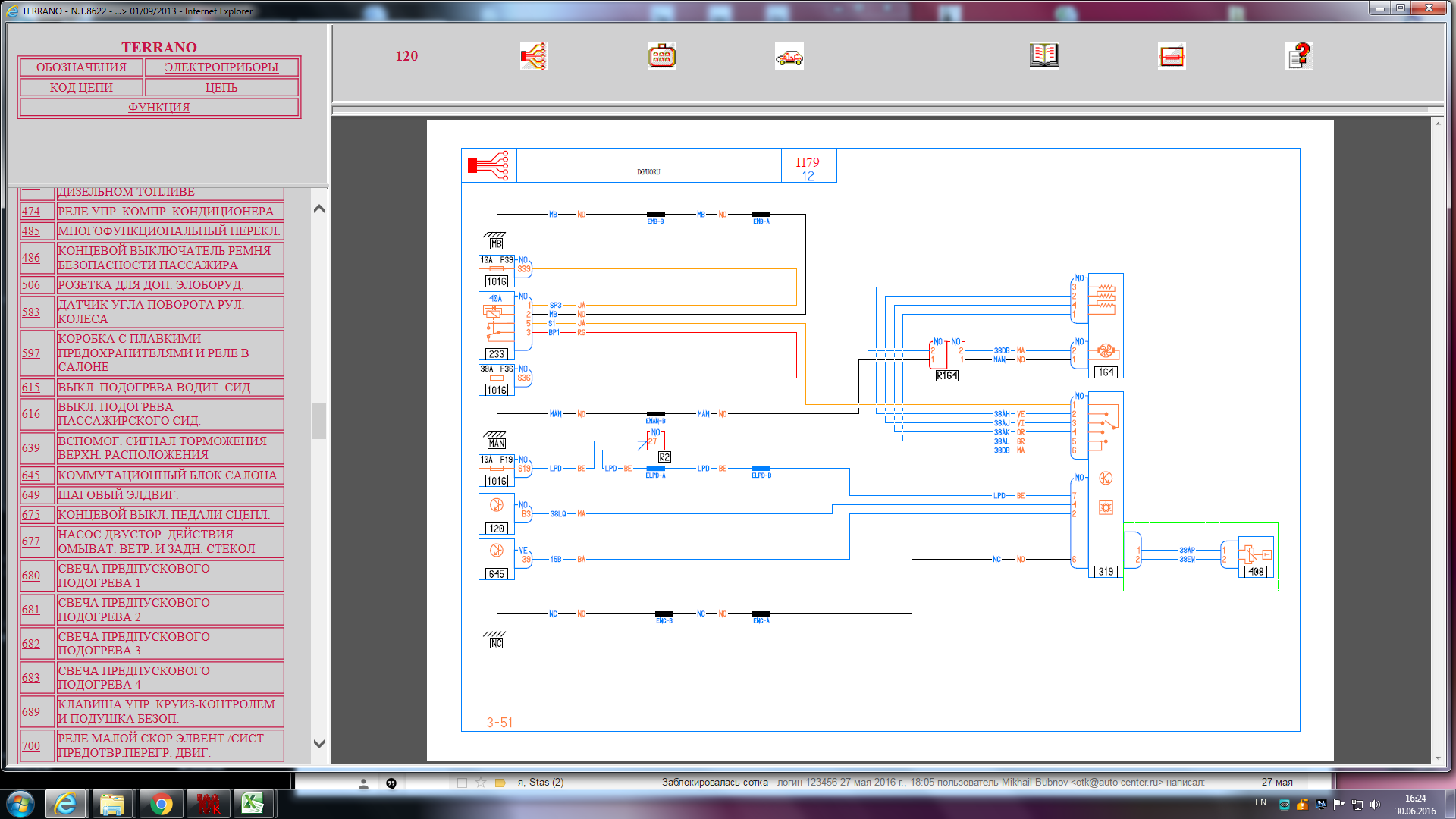Viewport: 1456px width, 819px height.
Task: Open component code 645 link
Action: pyautogui.click(x=31, y=475)
